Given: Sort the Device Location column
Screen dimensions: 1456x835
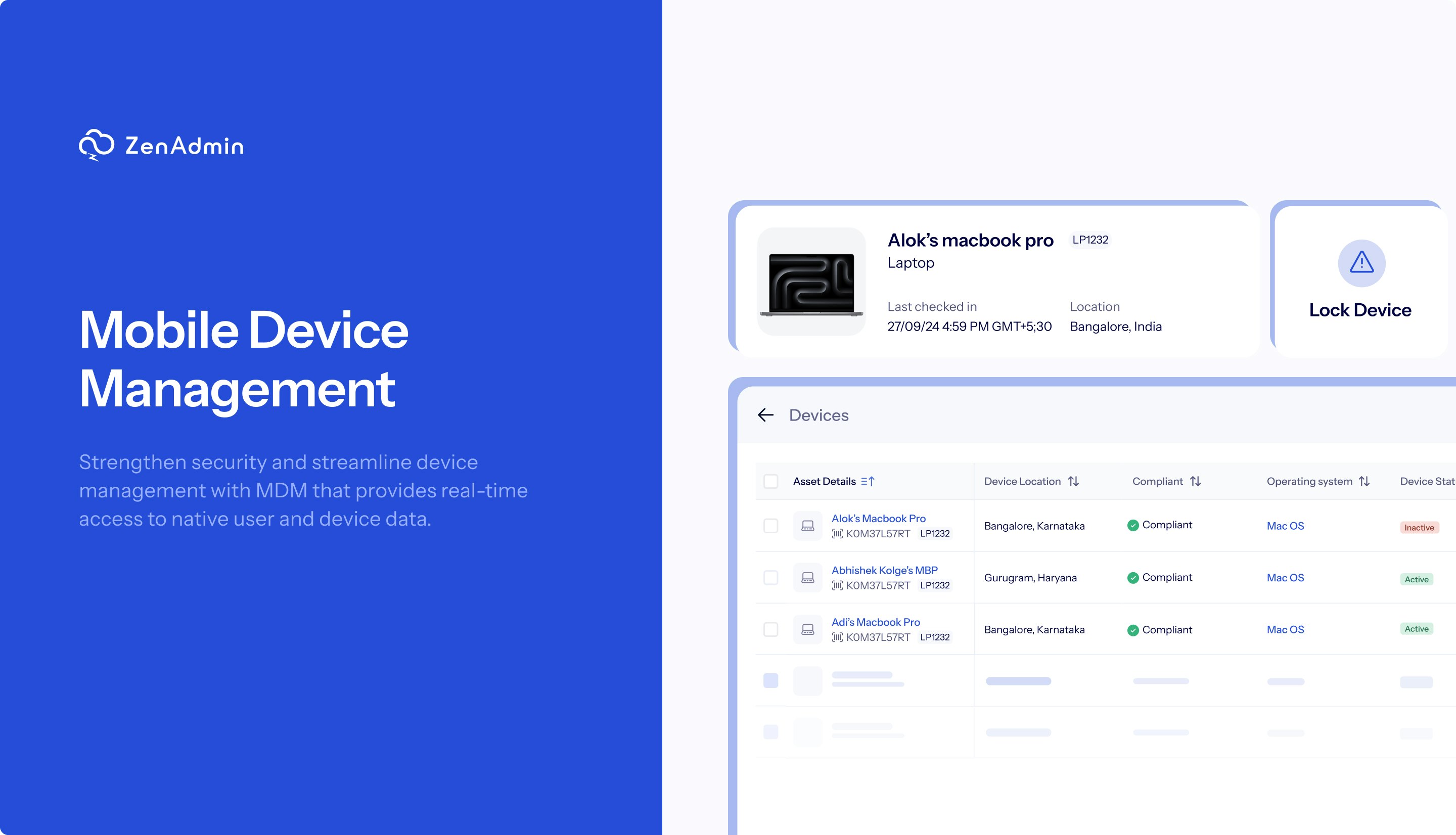Looking at the screenshot, I should tap(1073, 482).
